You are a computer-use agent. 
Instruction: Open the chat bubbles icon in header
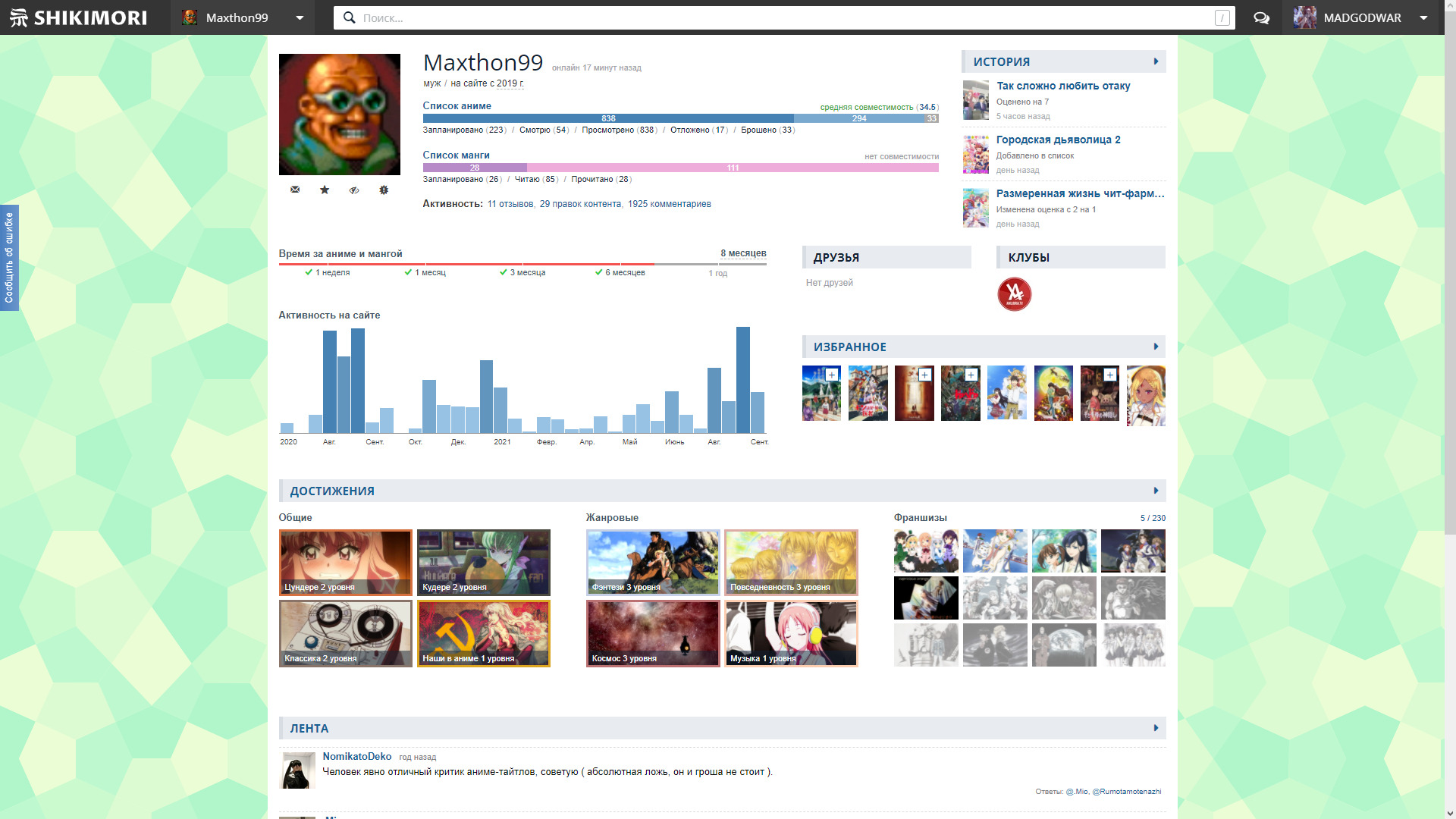point(1261,17)
